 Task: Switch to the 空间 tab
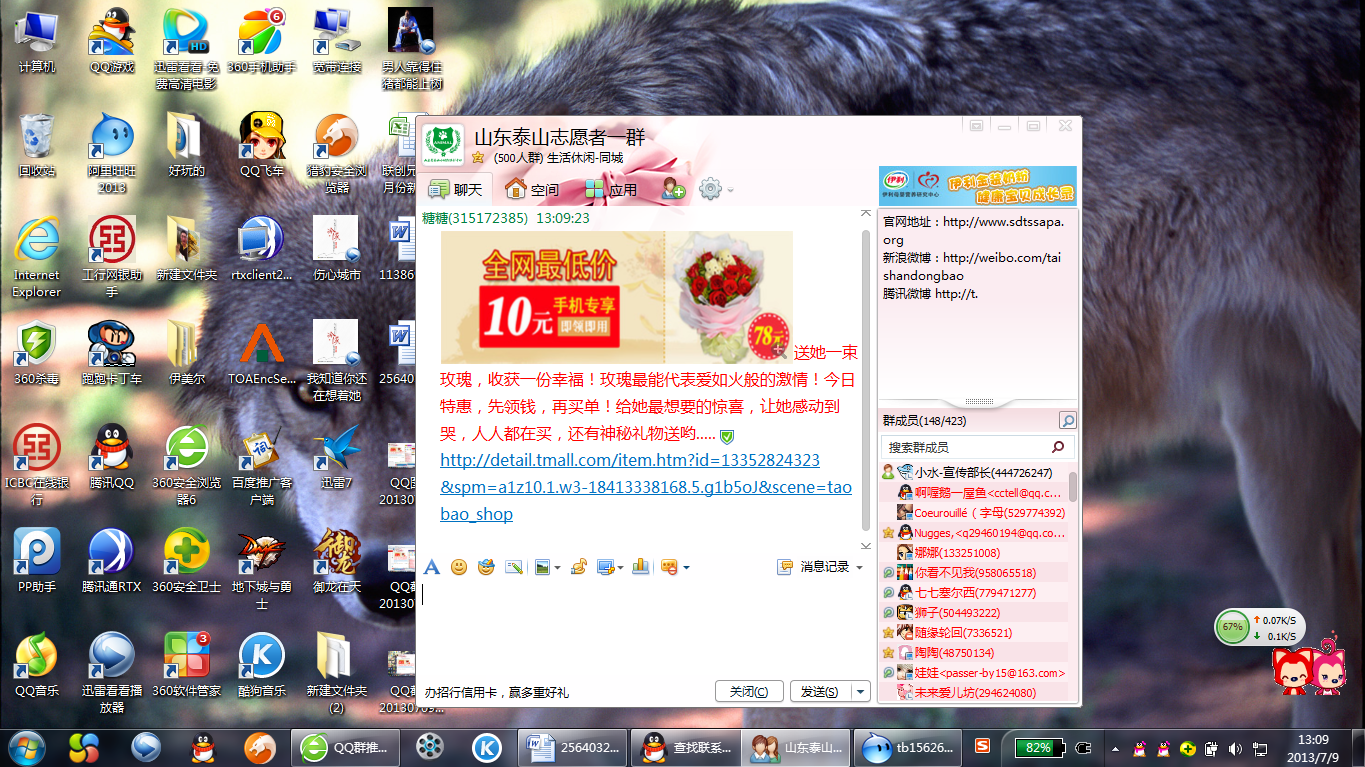(532, 189)
